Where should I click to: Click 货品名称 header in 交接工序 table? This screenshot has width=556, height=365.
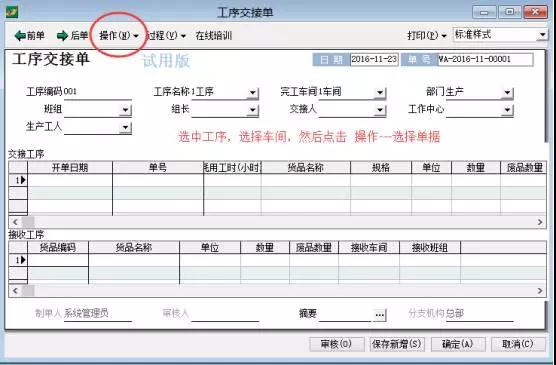click(x=306, y=167)
